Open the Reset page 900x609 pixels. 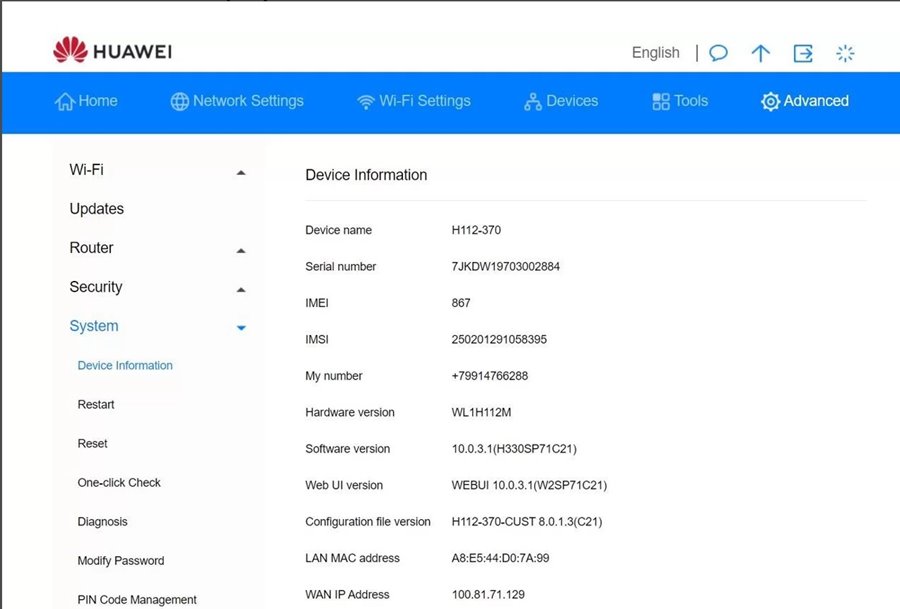(92, 444)
